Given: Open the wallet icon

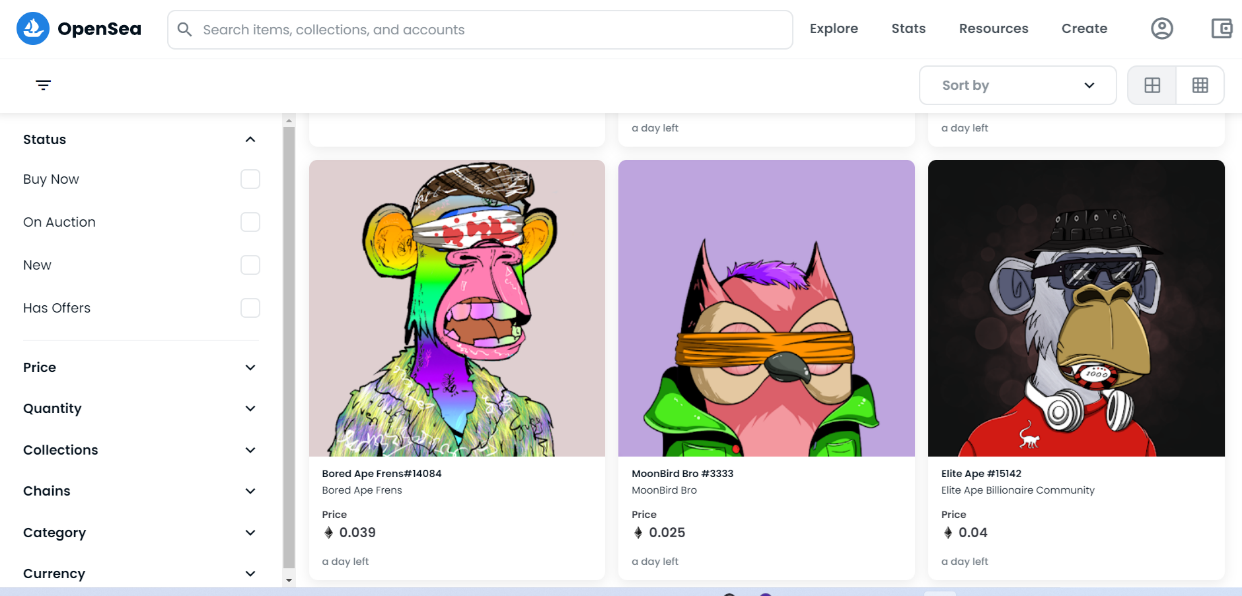Looking at the screenshot, I should pos(1221,29).
